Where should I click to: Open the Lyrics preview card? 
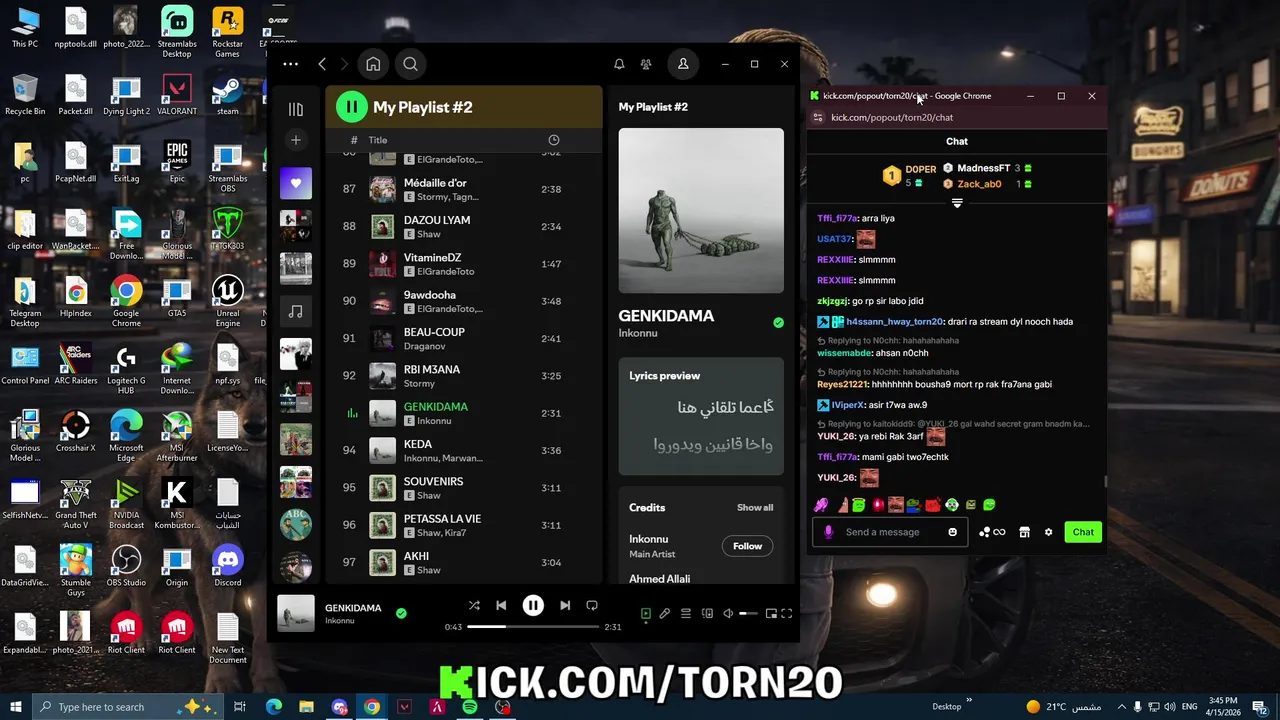(701, 416)
